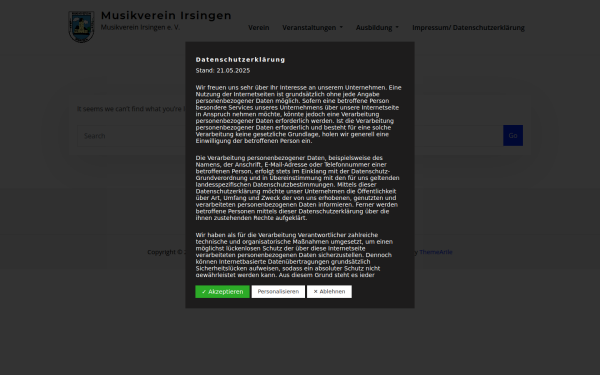The image size is (600, 375).
Task: Expand the Ausbildung dropdown menu
Action: tap(377, 28)
